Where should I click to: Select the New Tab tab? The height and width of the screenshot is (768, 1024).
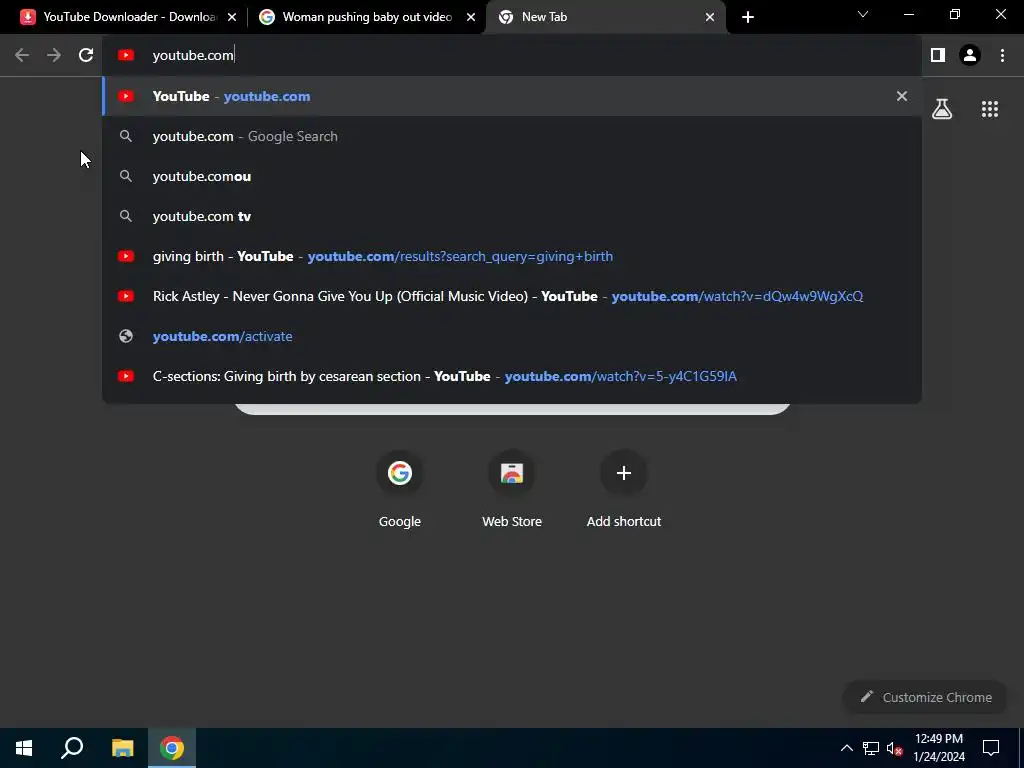tap(605, 17)
